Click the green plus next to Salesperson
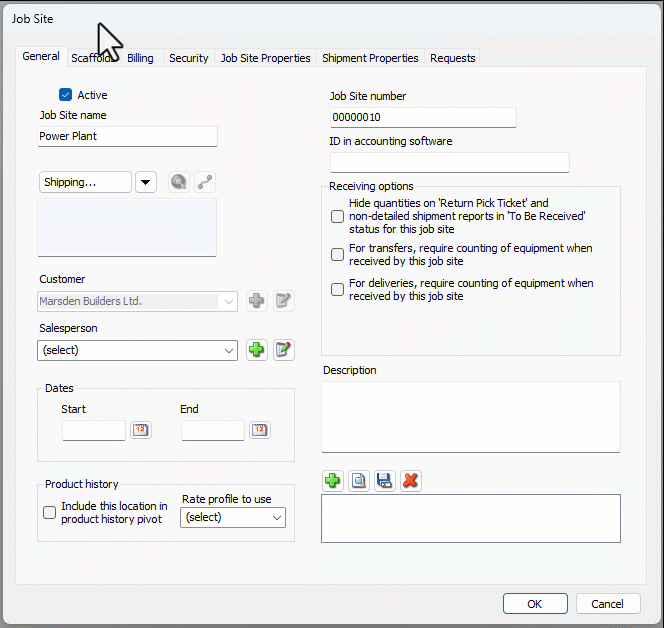Screen dimensions: 664x628 [x=257, y=350]
